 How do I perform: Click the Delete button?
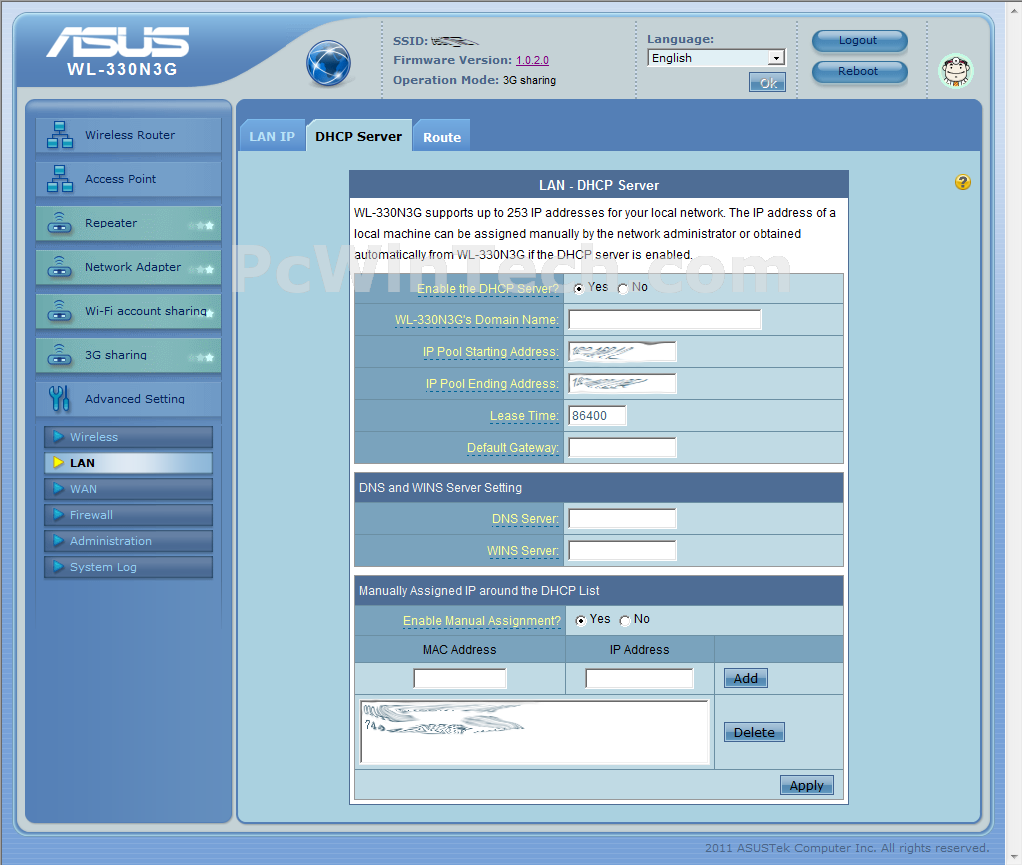tap(754, 732)
